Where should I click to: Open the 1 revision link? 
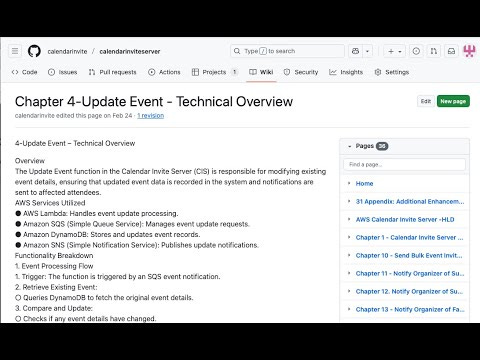tap(151, 116)
